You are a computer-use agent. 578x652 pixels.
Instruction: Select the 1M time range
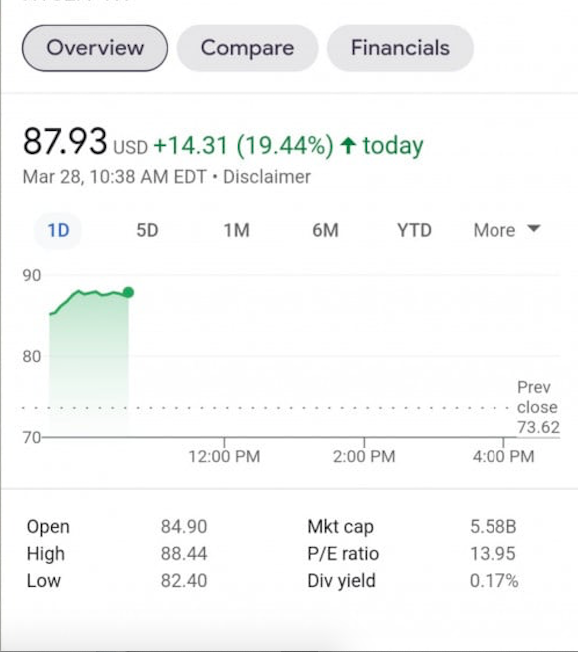click(237, 230)
